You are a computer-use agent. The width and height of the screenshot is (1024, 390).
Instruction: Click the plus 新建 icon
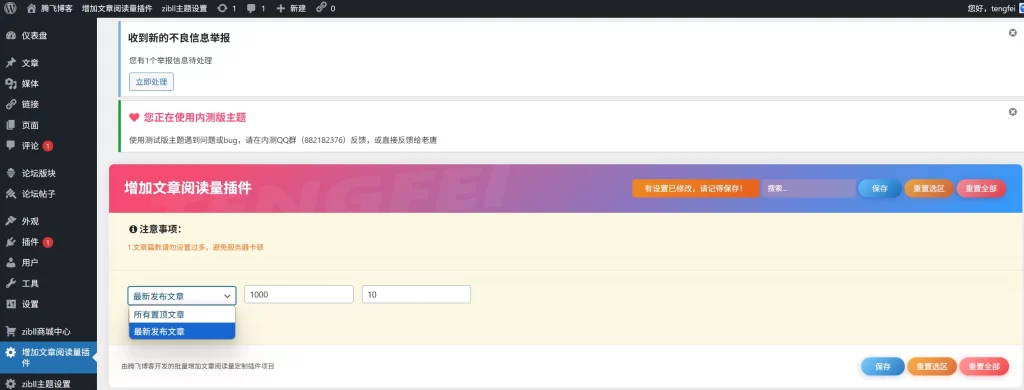click(x=281, y=8)
